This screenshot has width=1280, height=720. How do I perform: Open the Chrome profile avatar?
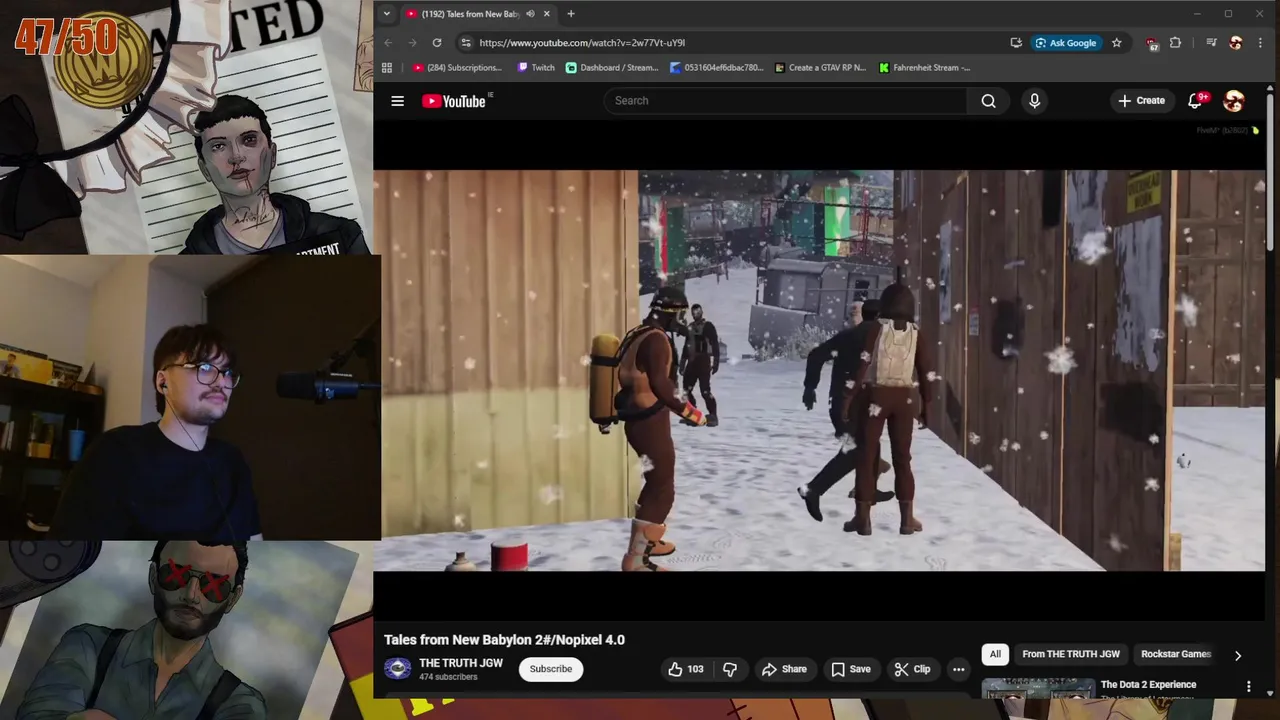click(1236, 43)
